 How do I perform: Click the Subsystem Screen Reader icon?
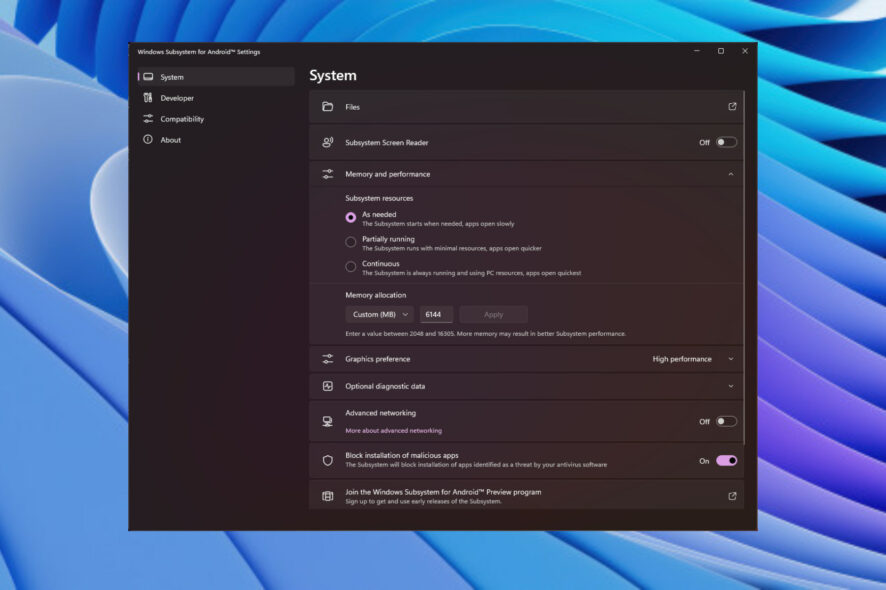click(x=328, y=142)
